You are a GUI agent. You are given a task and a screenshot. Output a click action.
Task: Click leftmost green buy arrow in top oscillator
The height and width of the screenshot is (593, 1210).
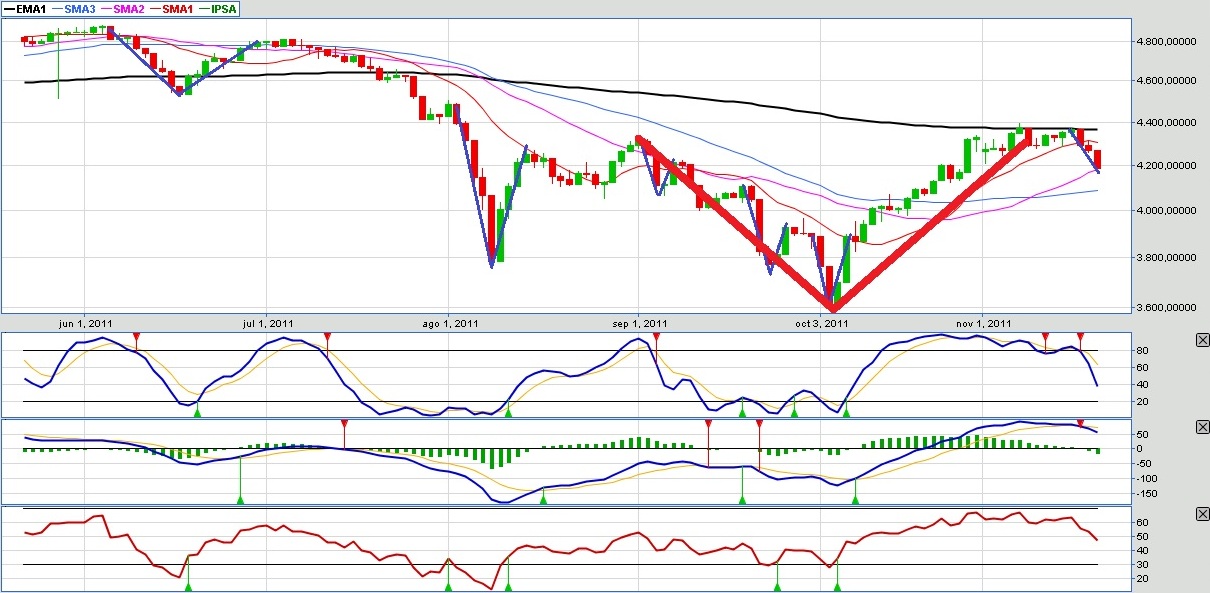point(197,411)
